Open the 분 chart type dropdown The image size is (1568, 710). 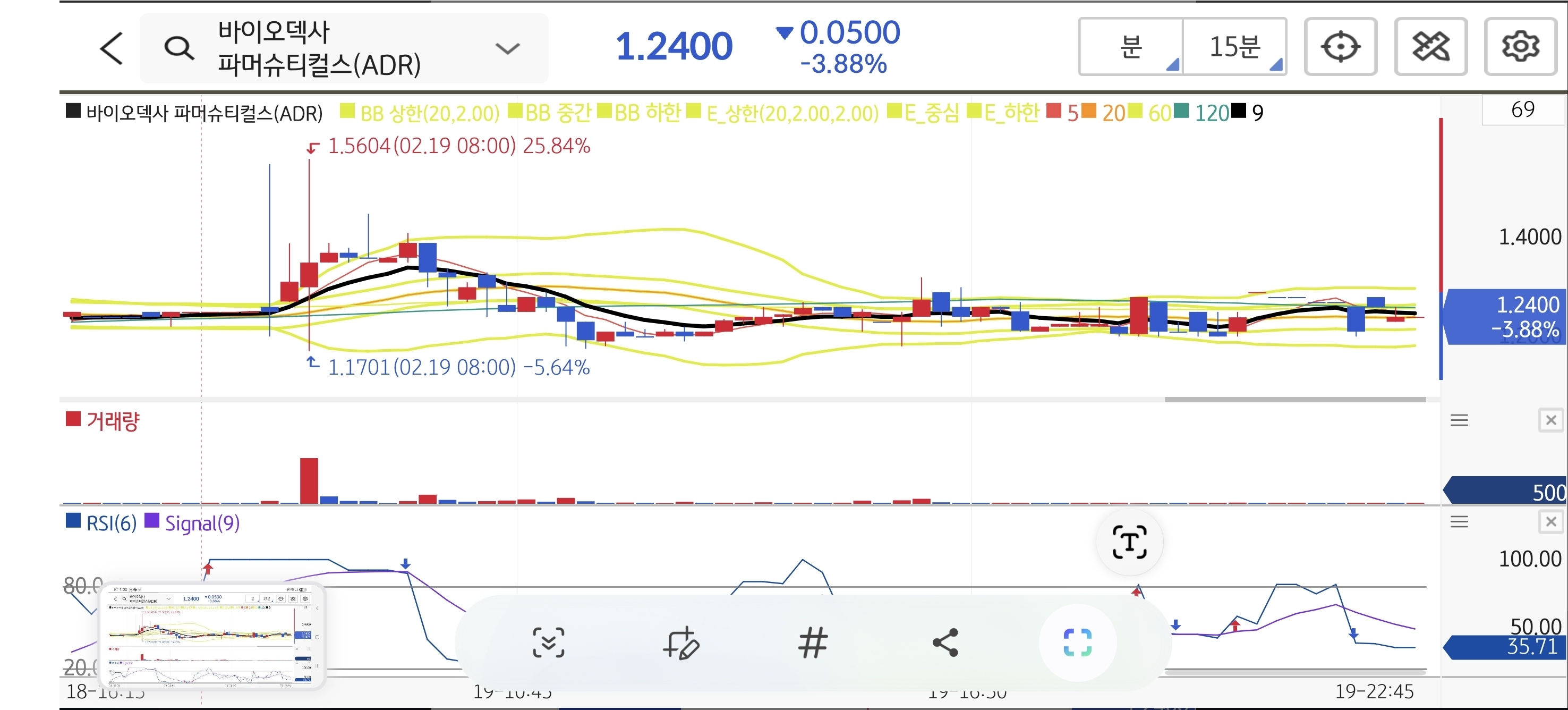(x=1131, y=47)
